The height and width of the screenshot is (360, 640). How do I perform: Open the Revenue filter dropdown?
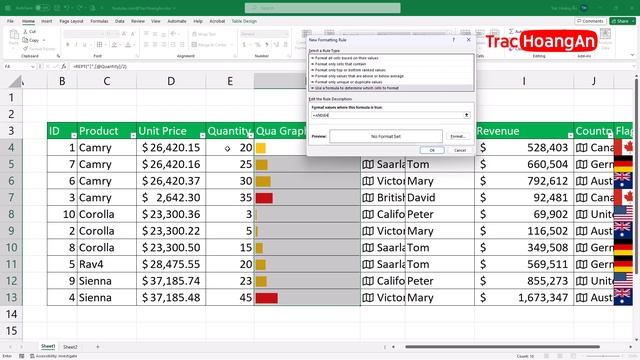(x=570, y=135)
